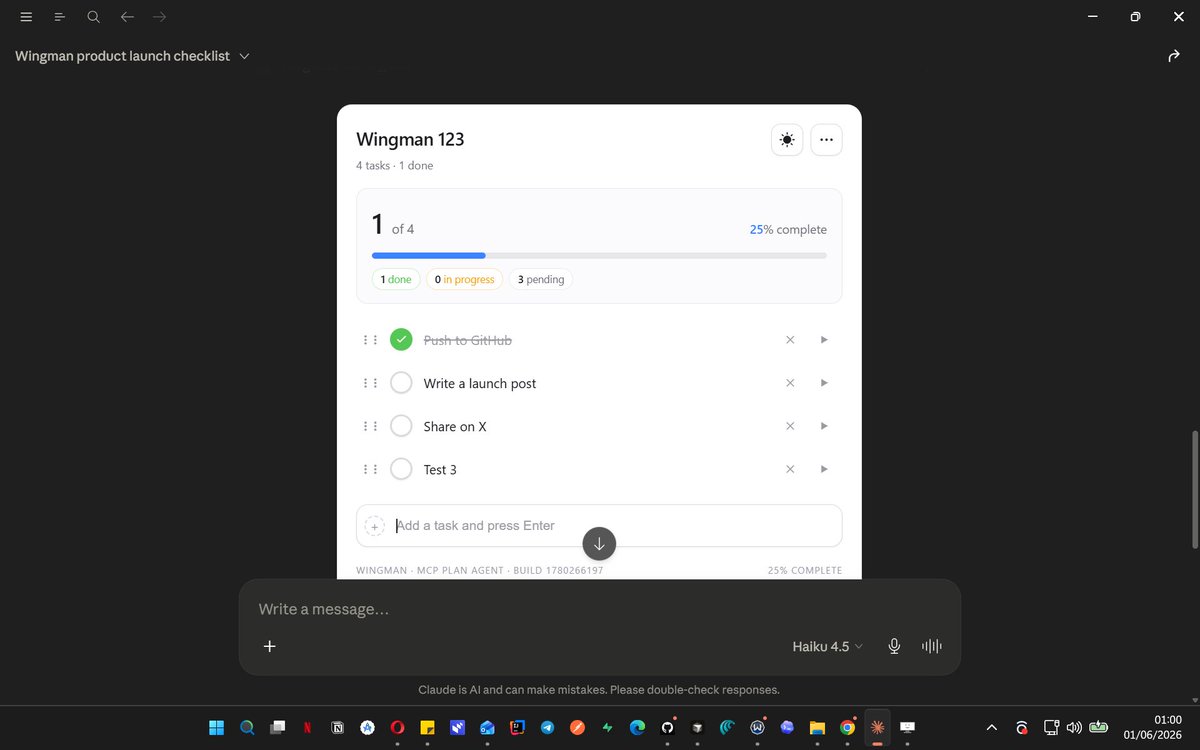Screen dimensions: 1200x750
Task: Open File Explorer from the taskbar
Action: (817, 727)
